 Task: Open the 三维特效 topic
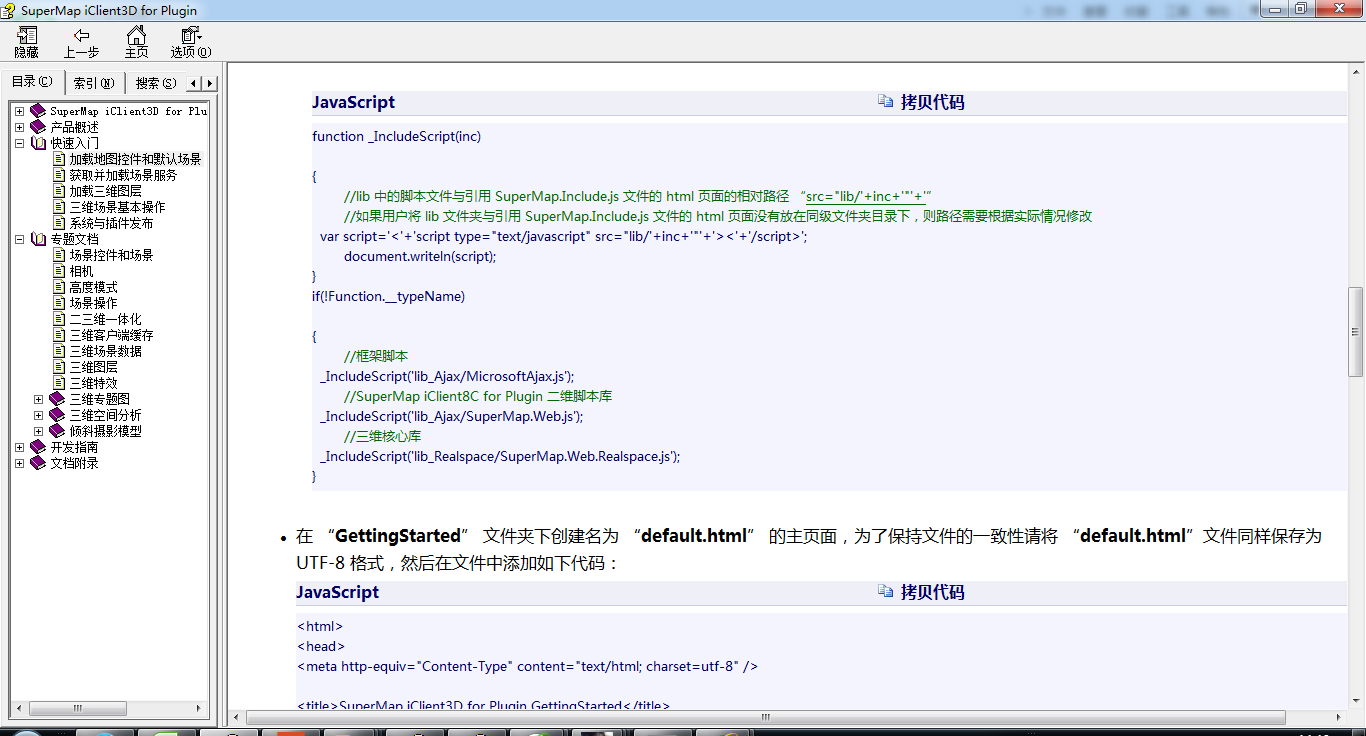94,383
